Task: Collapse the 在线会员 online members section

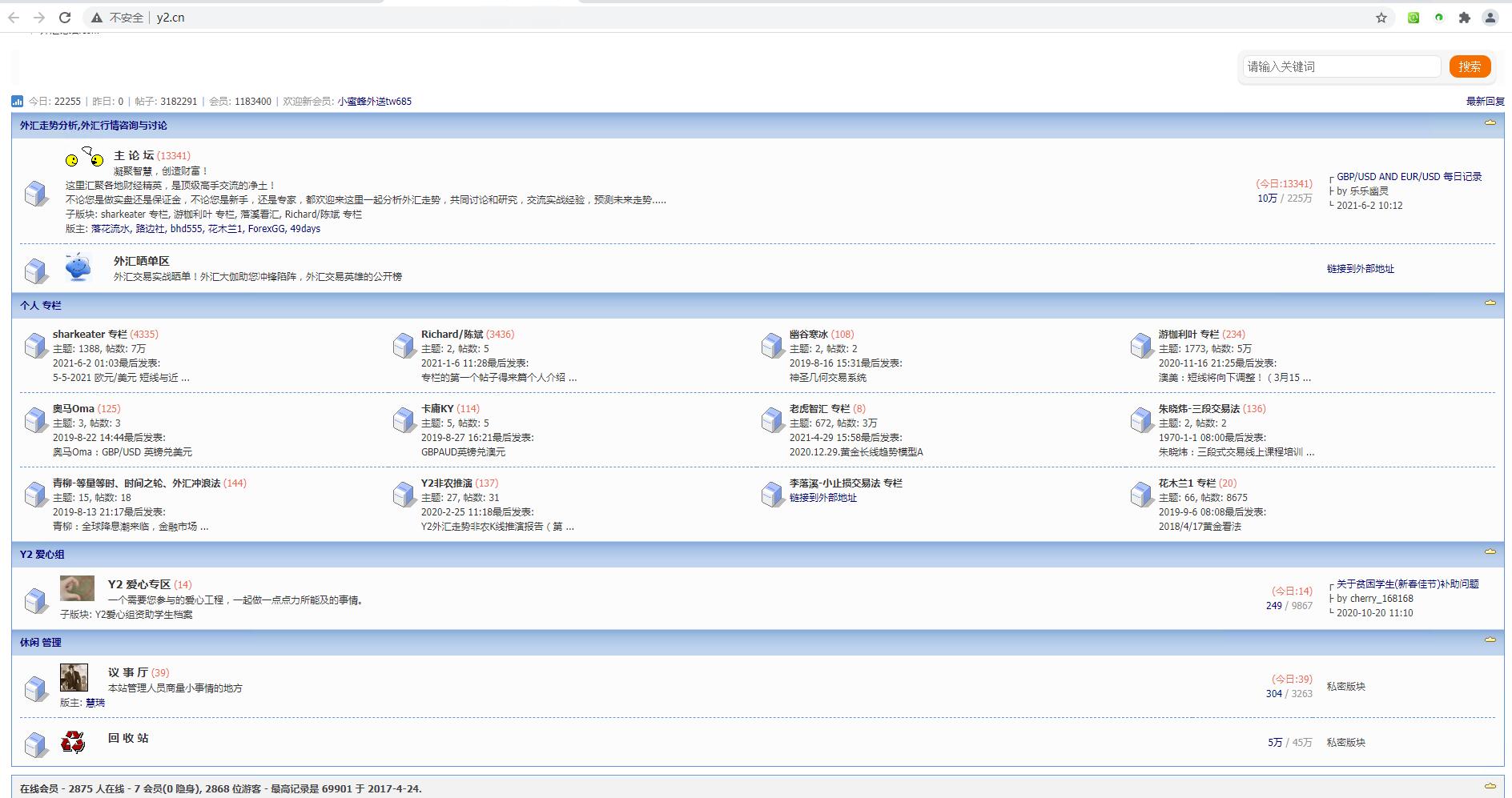Action: tap(1490, 786)
